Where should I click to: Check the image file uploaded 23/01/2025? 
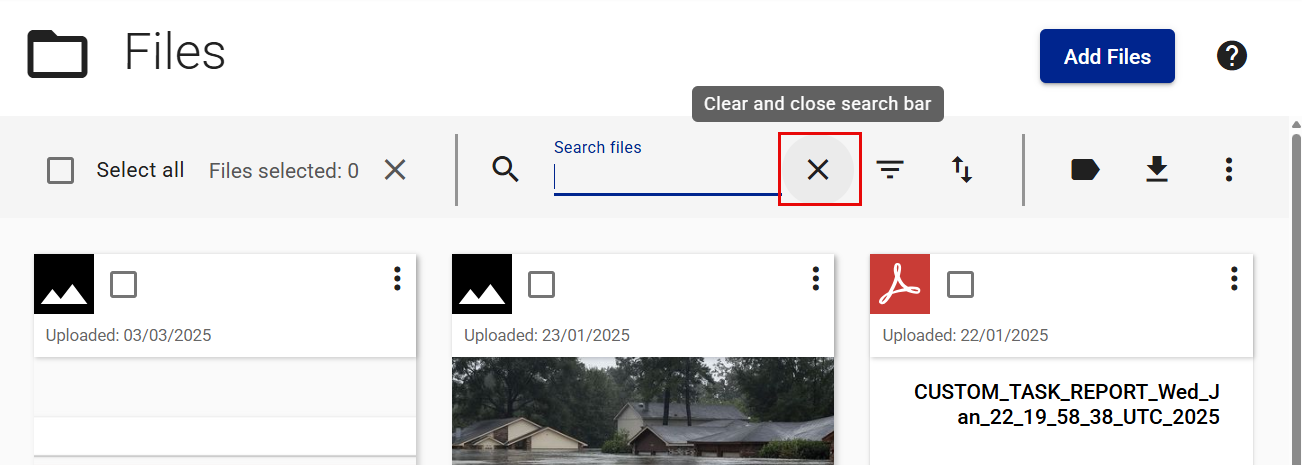point(541,285)
